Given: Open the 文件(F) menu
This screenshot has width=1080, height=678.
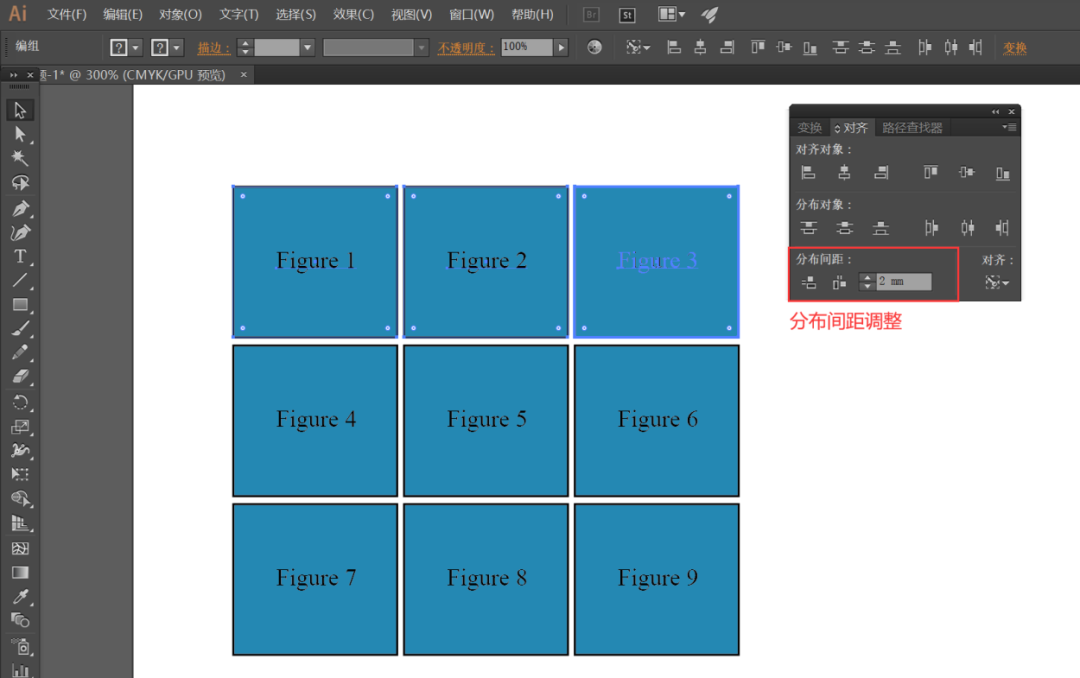Looking at the screenshot, I should [x=67, y=14].
